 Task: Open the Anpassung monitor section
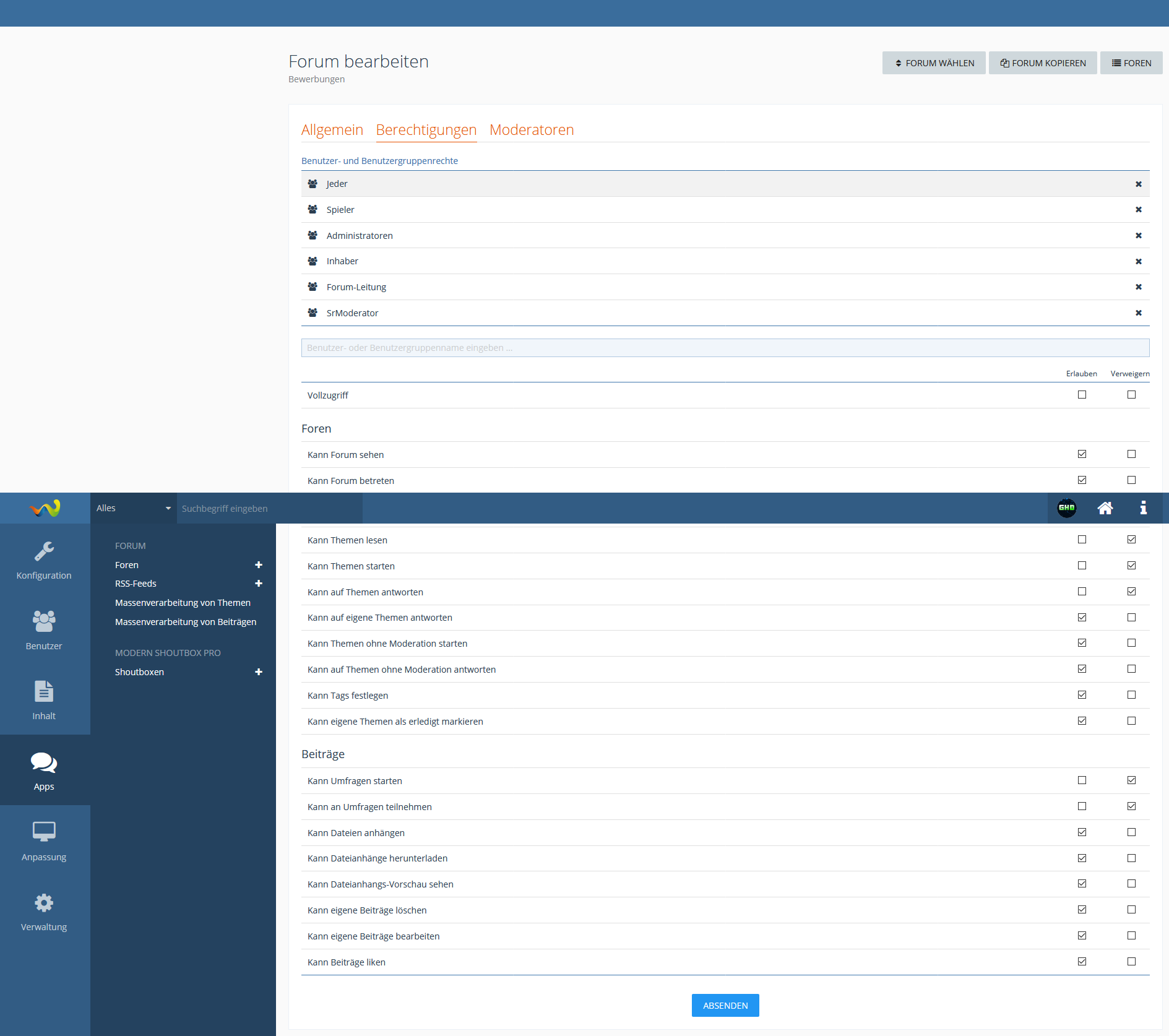(x=44, y=841)
